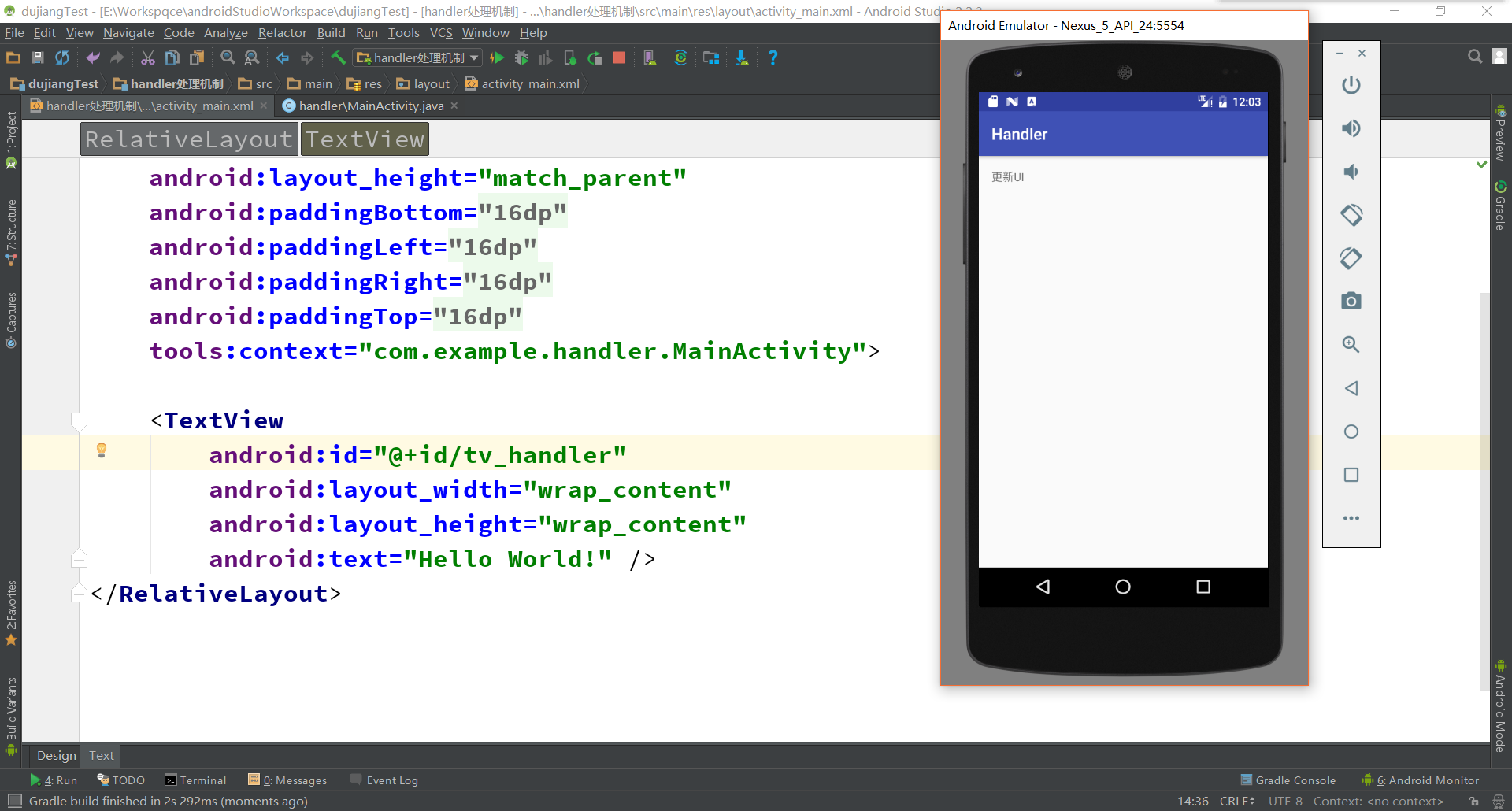
Task: Open file with the folder toolbar icon
Action: pos(13,57)
